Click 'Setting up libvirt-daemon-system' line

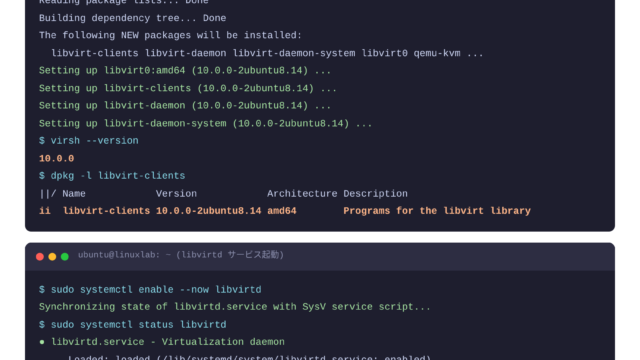(x=205, y=124)
